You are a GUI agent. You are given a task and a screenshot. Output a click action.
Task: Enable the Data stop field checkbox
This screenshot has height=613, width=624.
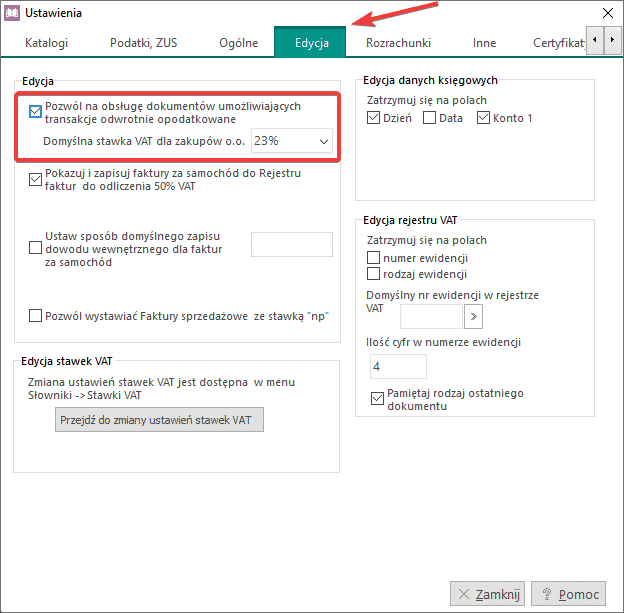(430, 119)
